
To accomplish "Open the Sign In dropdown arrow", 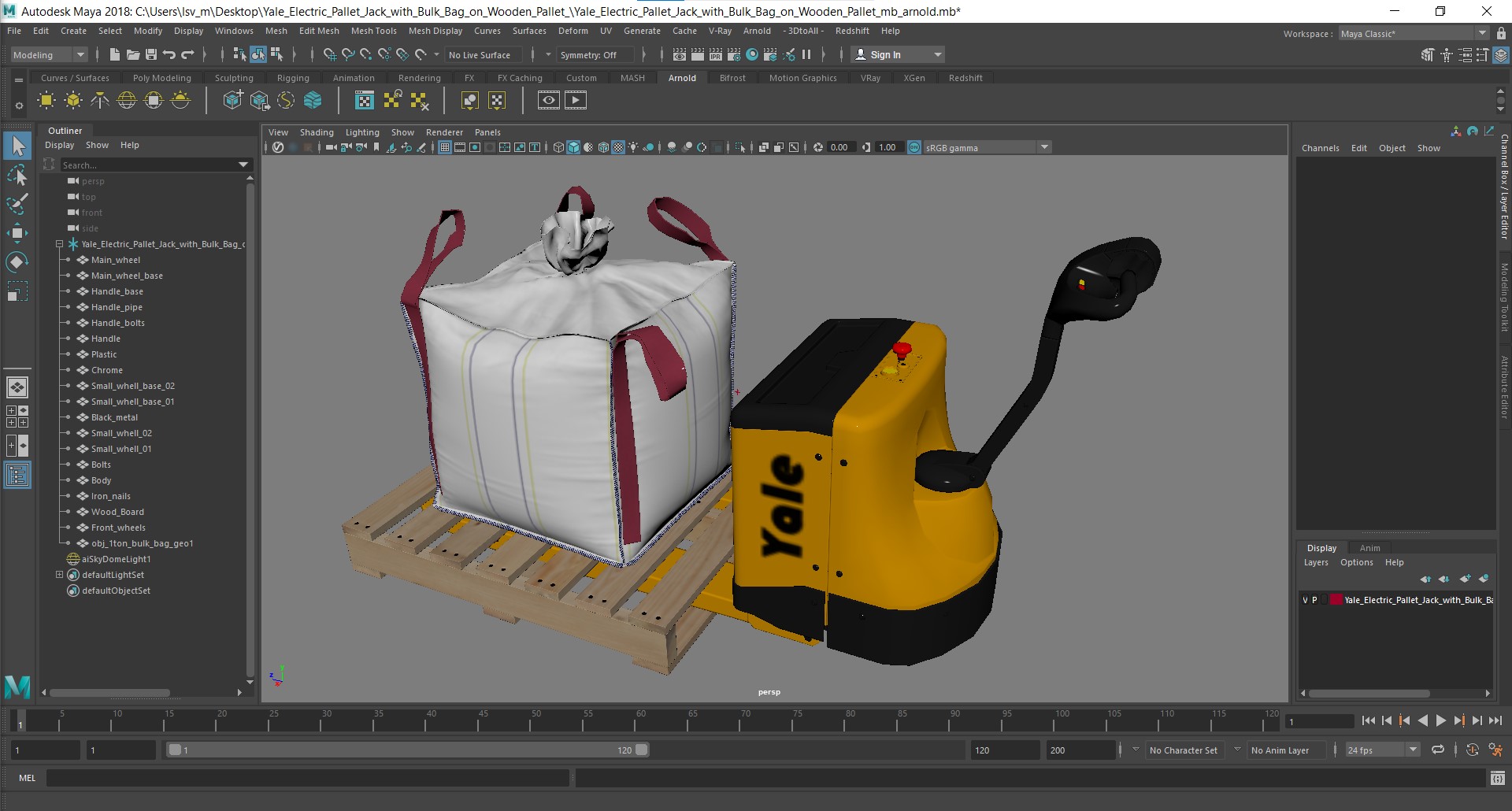I will click(937, 54).
